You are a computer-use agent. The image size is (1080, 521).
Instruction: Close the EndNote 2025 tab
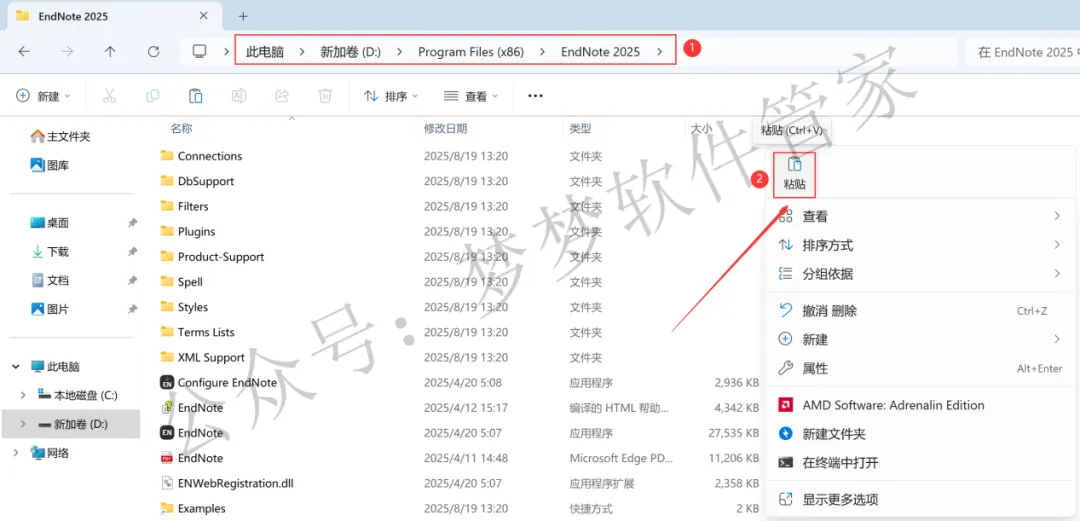203,16
